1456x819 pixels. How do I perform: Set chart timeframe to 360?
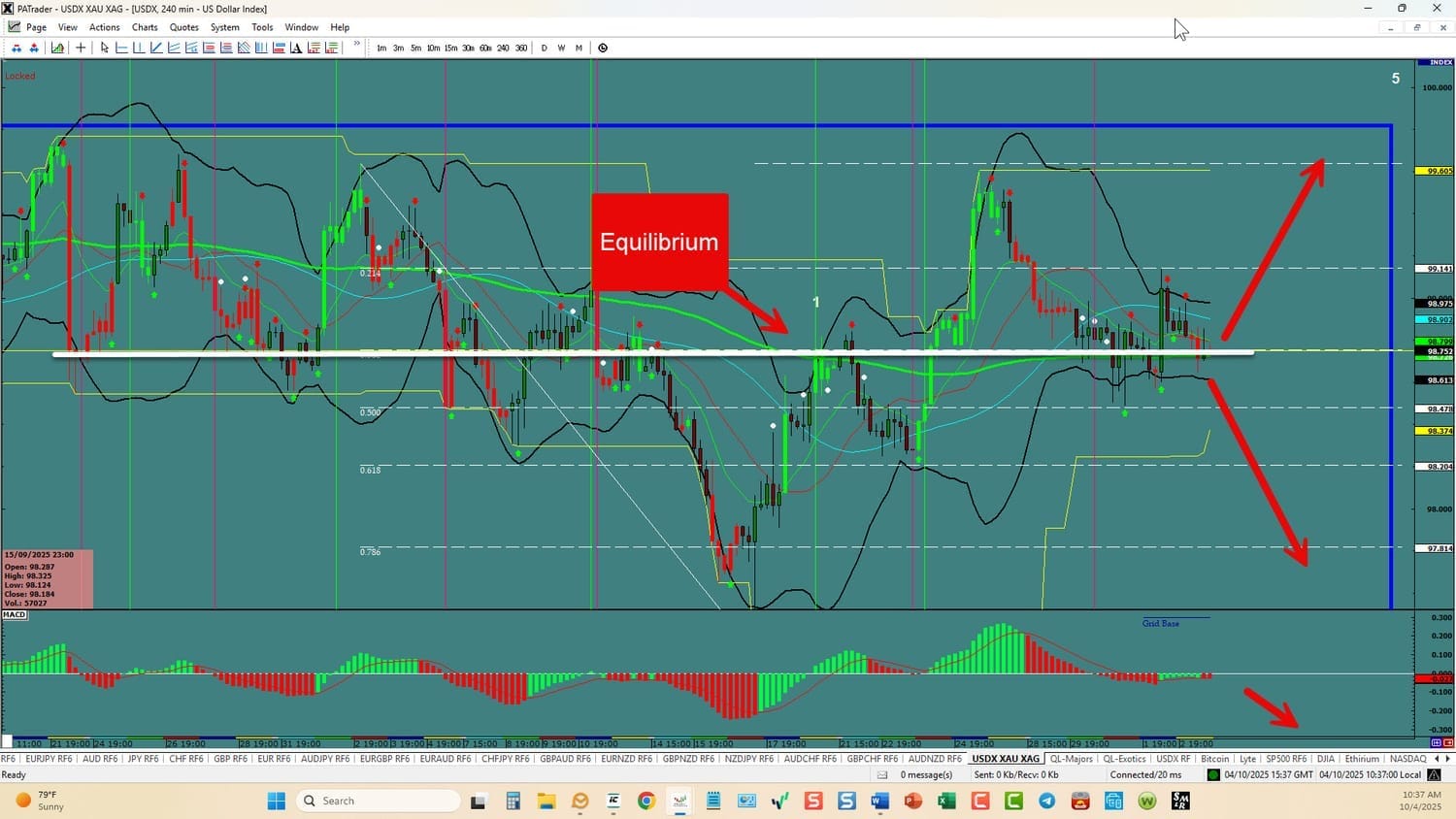[521, 48]
